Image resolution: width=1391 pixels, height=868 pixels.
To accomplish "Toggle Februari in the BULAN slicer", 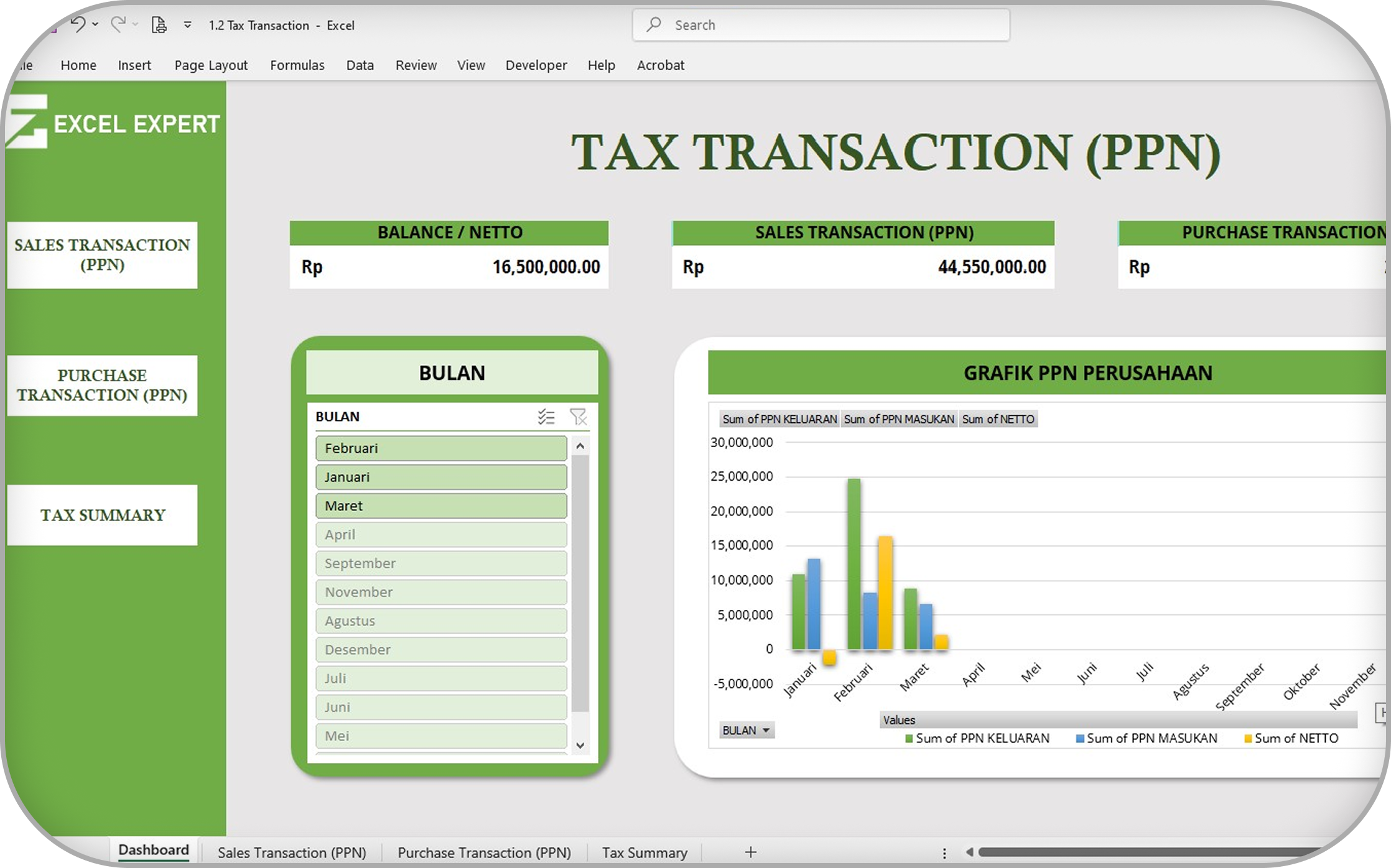I will click(440, 448).
